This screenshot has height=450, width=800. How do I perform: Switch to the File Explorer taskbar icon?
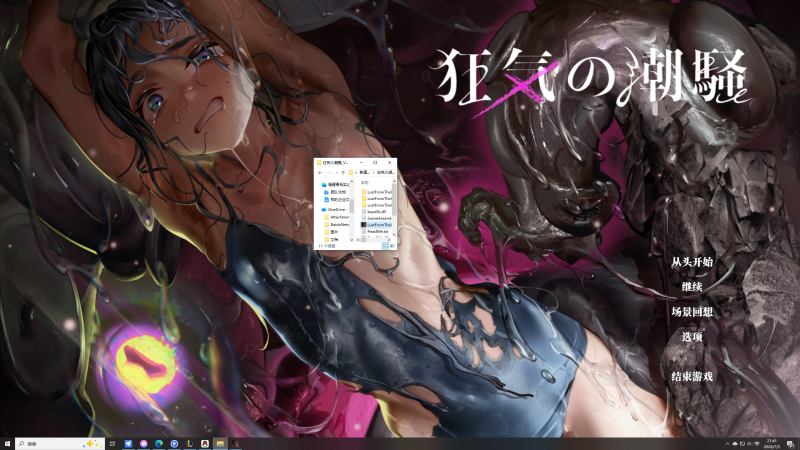coord(220,444)
